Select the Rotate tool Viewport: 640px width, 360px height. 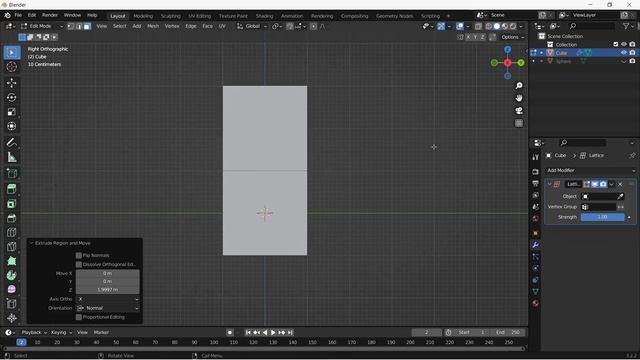pos(11,97)
